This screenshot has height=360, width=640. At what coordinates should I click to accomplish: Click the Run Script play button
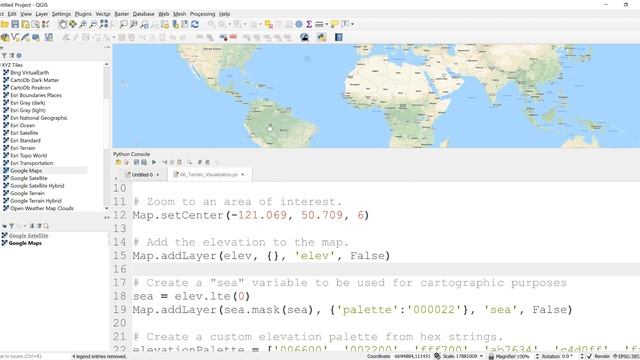pyautogui.click(x=154, y=162)
